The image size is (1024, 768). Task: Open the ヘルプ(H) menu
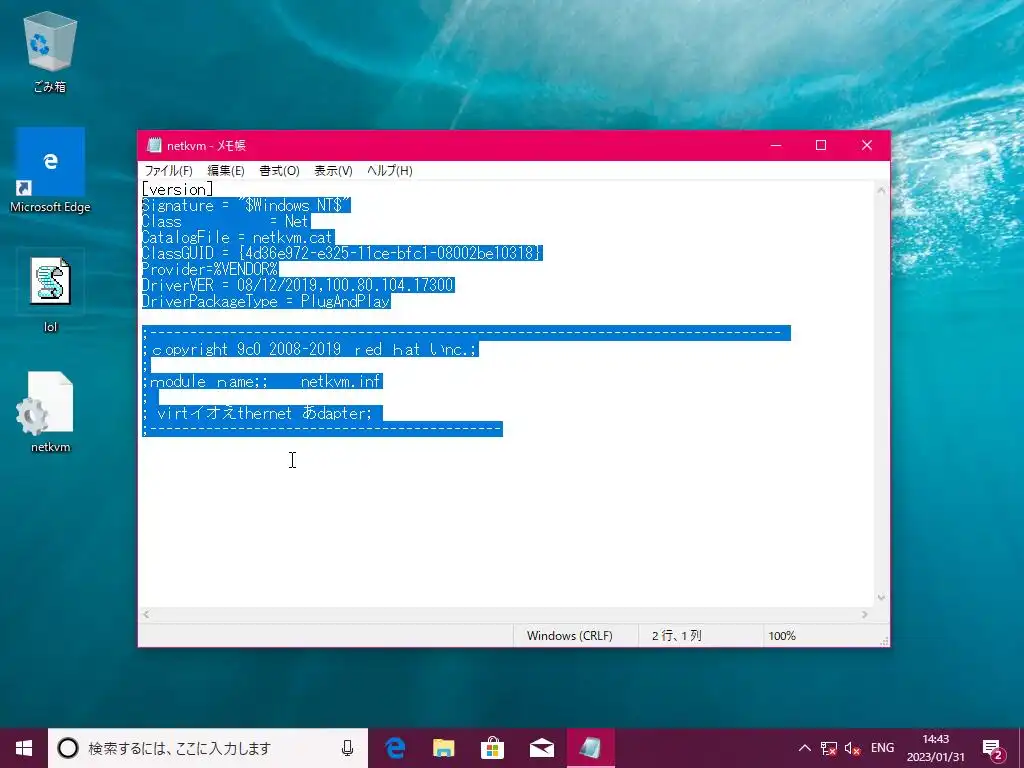coord(389,170)
